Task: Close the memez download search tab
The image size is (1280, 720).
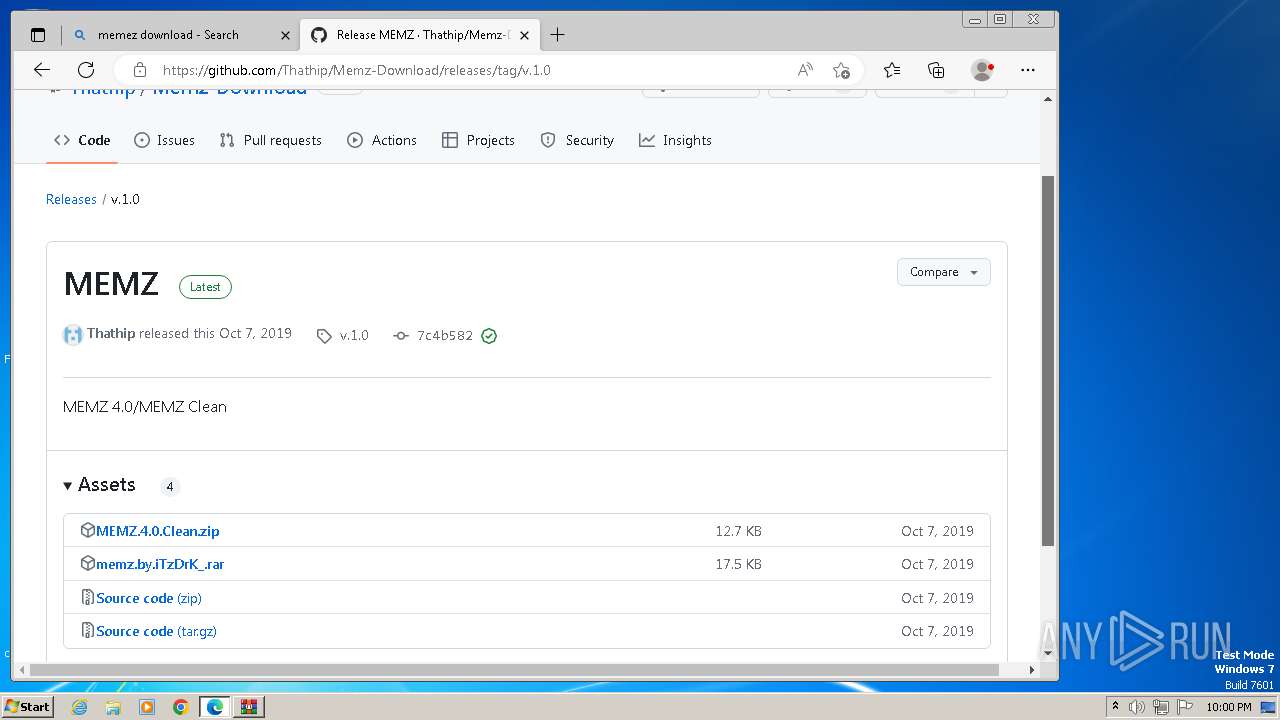Action: click(x=285, y=35)
